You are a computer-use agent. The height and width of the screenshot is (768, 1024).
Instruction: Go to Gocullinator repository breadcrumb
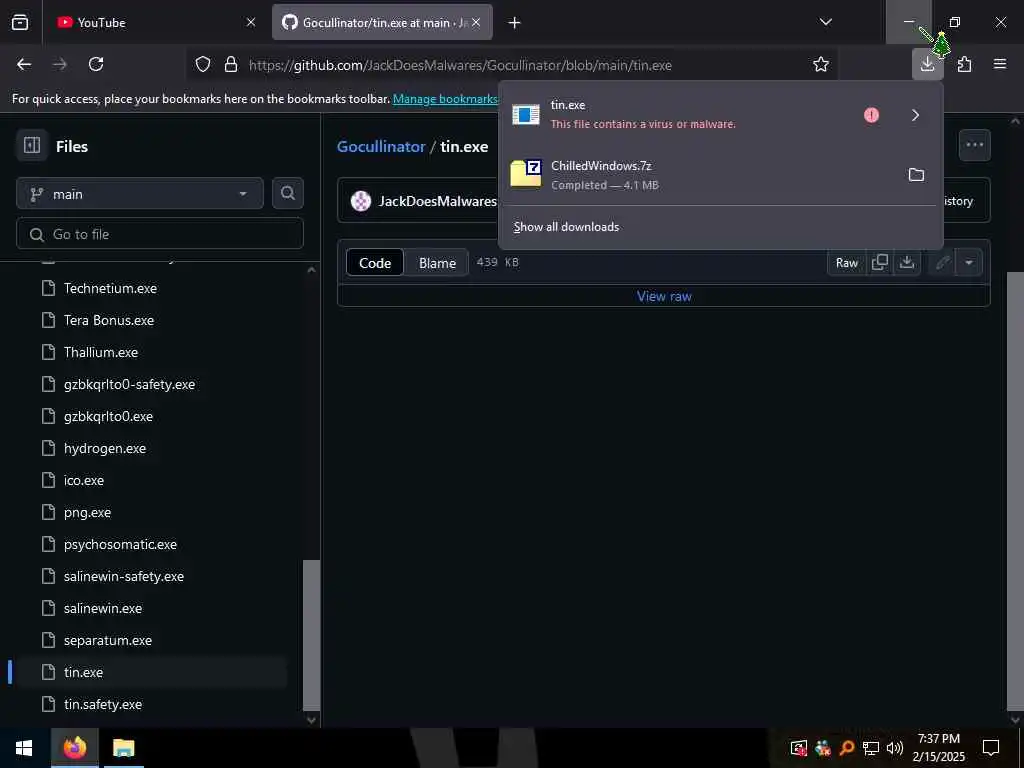click(x=381, y=146)
